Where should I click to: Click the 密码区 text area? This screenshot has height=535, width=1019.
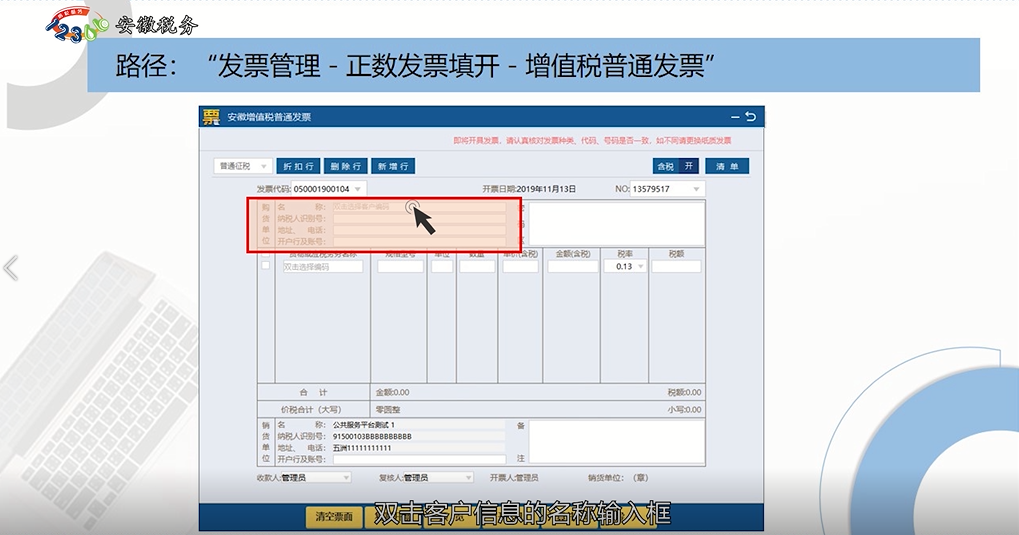coord(617,224)
